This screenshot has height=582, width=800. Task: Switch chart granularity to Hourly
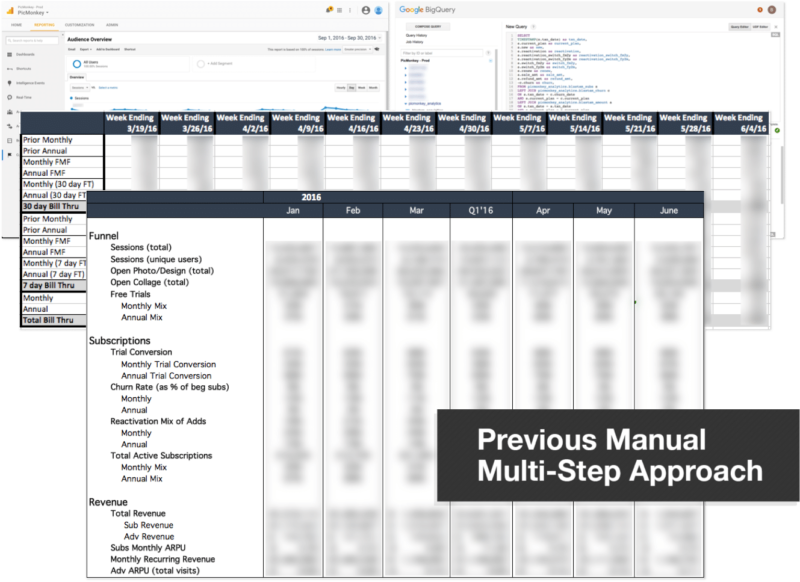[x=341, y=88]
